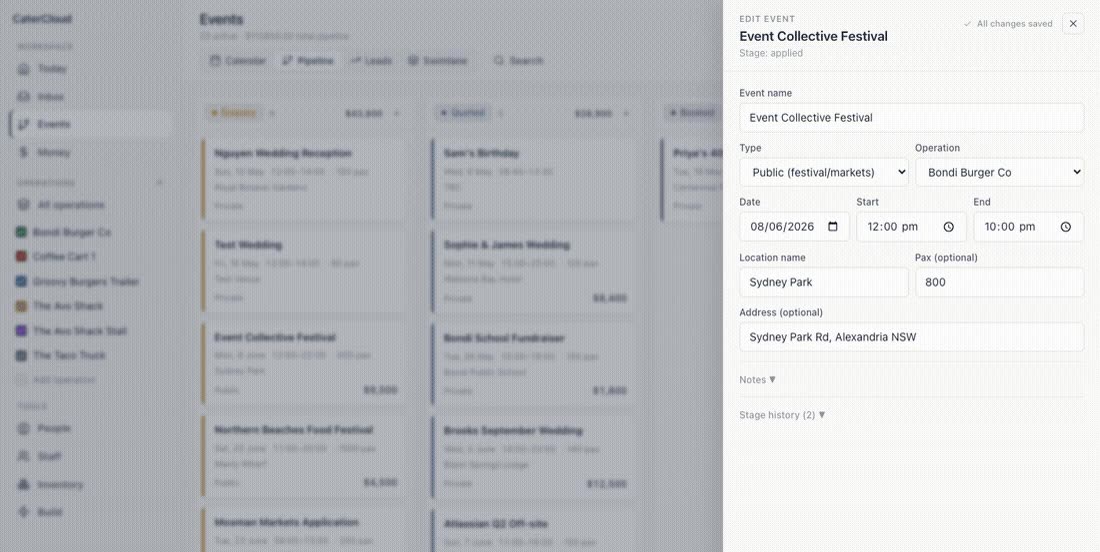1100x552 pixels.
Task: Click the Date field showing 08/06/2026
Action: [794, 227]
